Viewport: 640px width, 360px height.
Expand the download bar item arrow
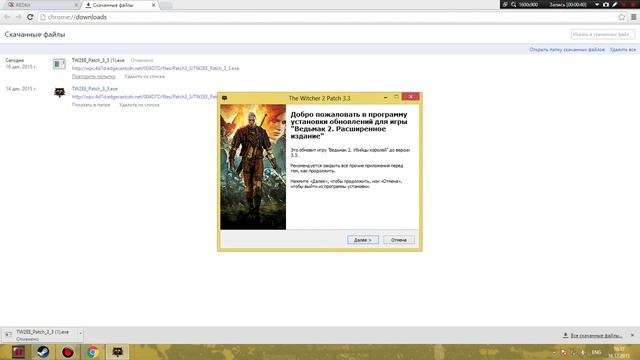click(x=80, y=333)
